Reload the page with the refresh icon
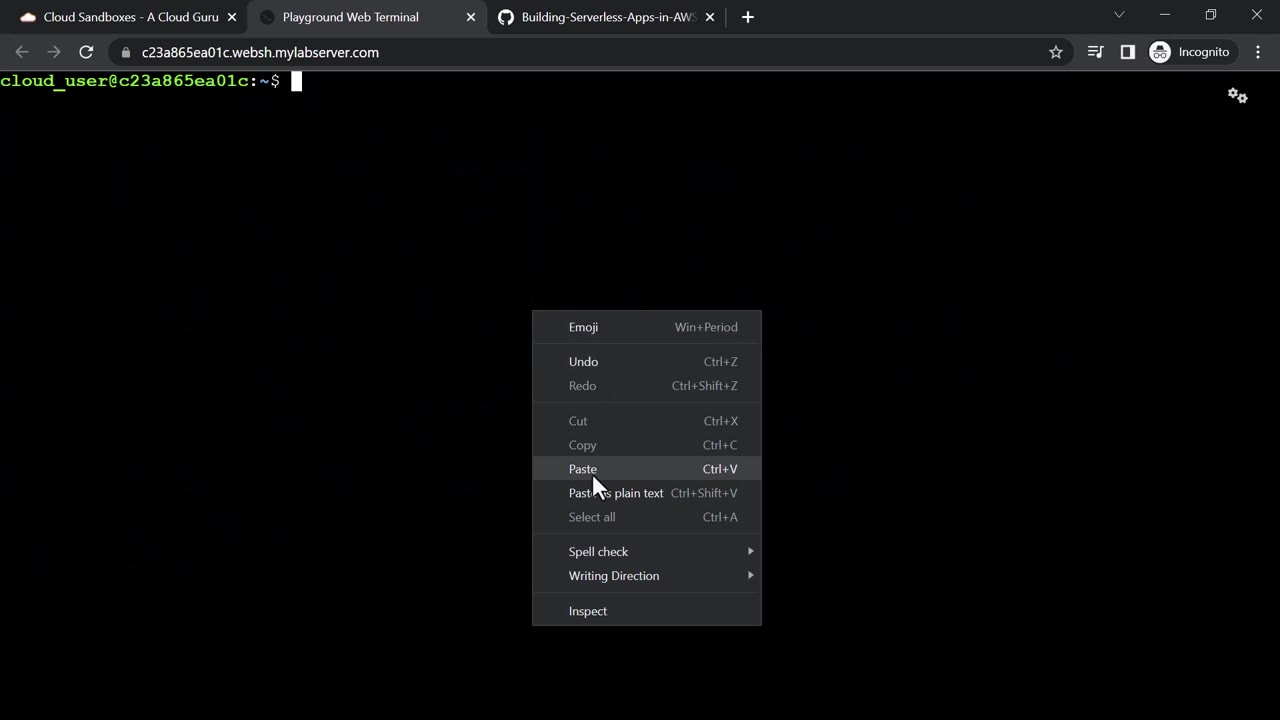 tap(86, 52)
